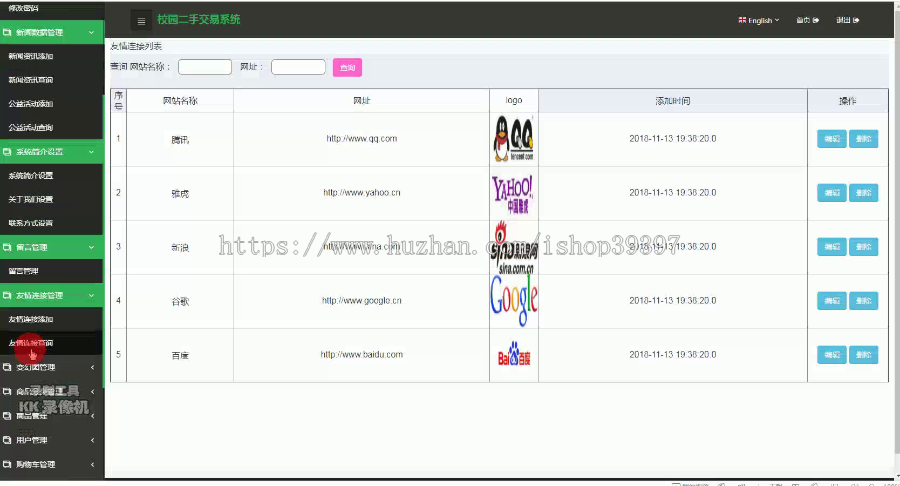
Task: Open 友情连接添加 menu item
Action: (x=30, y=319)
